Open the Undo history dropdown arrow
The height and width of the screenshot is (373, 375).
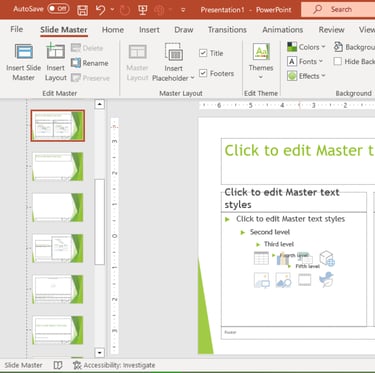tap(112, 10)
